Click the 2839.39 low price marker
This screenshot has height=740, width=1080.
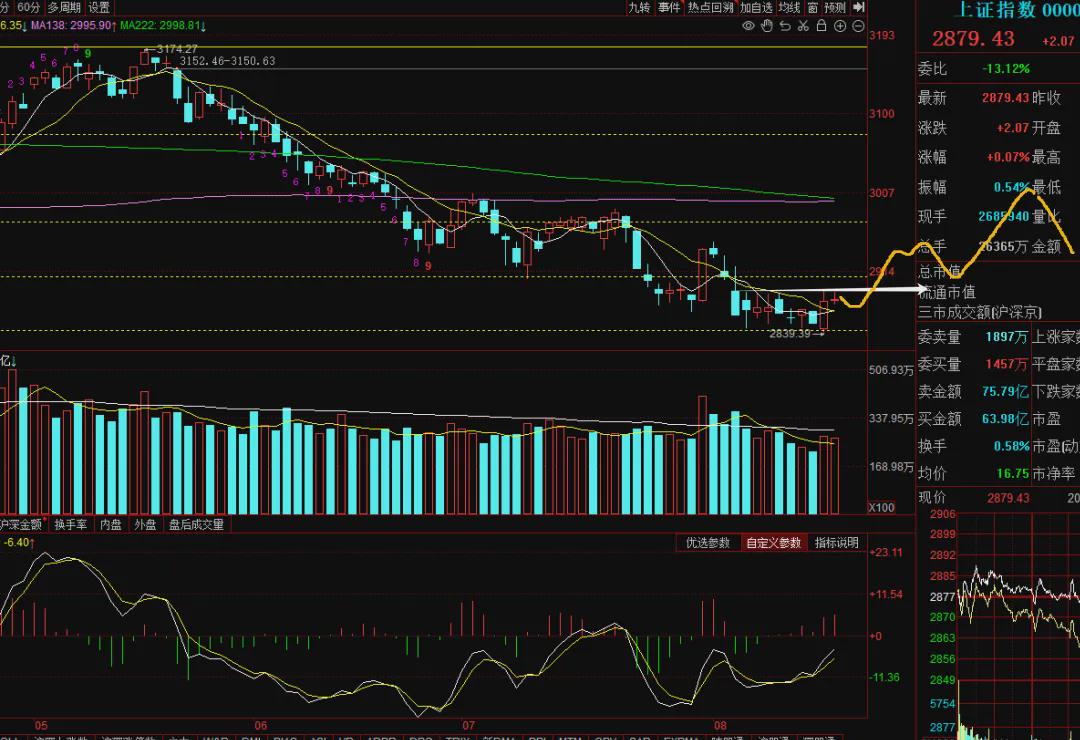coord(790,333)
